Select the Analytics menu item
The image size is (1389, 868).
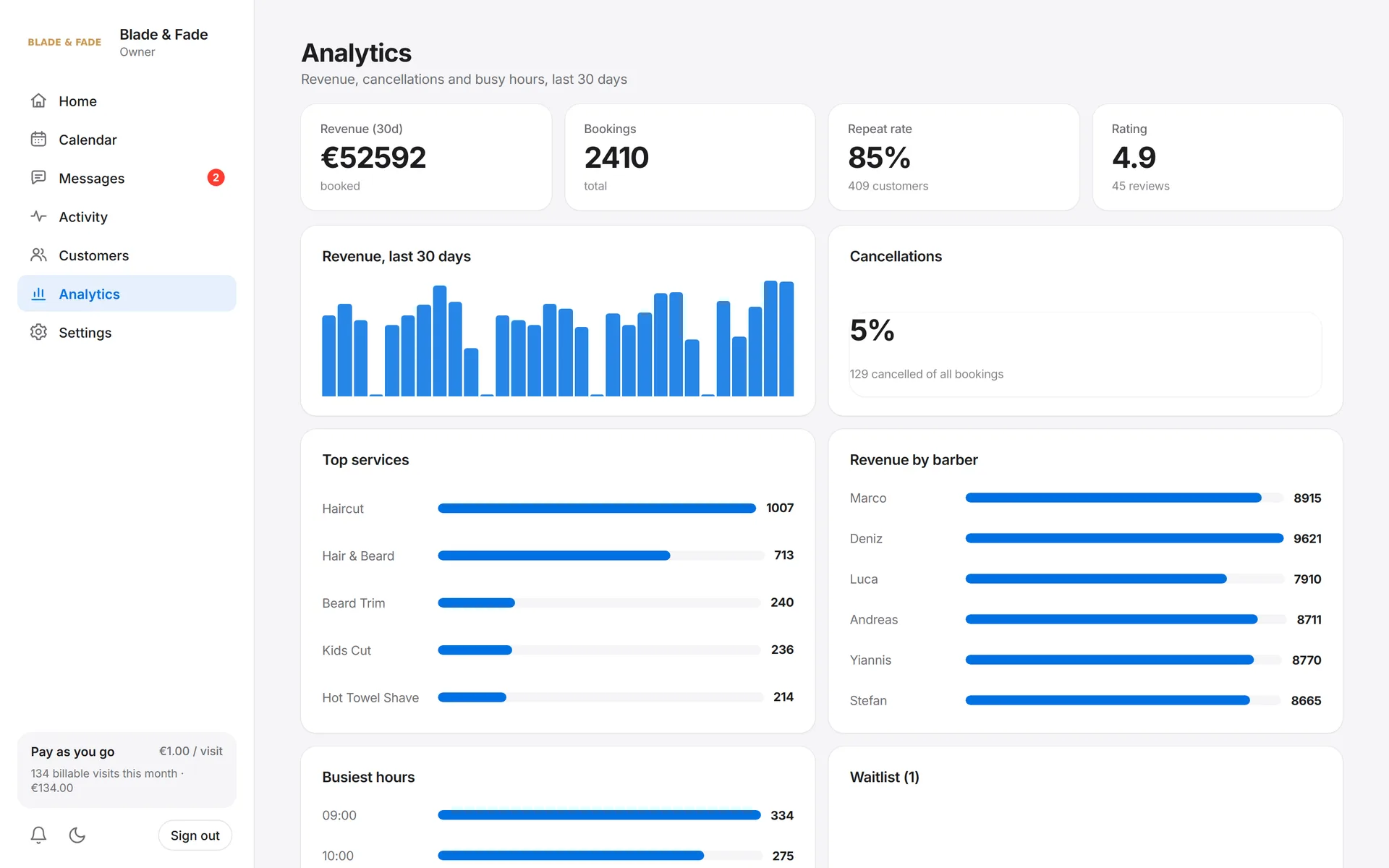pos(127,294)
